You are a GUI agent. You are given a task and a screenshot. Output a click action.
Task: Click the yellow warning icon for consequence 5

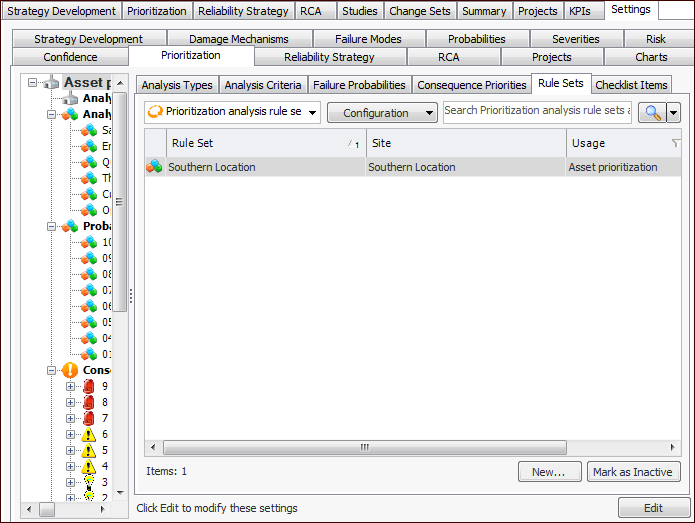[89, 450]
